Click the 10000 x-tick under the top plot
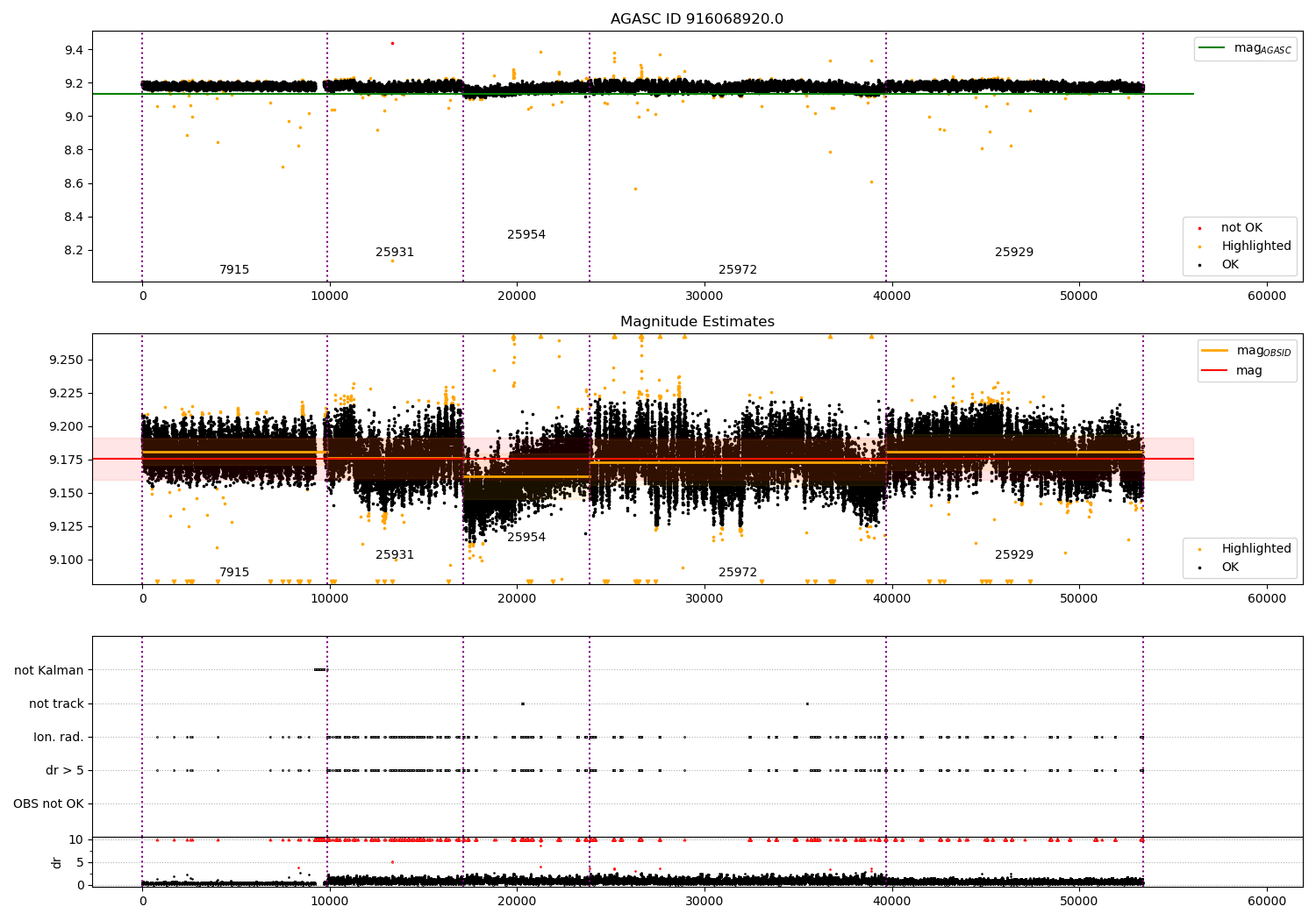 329,296
